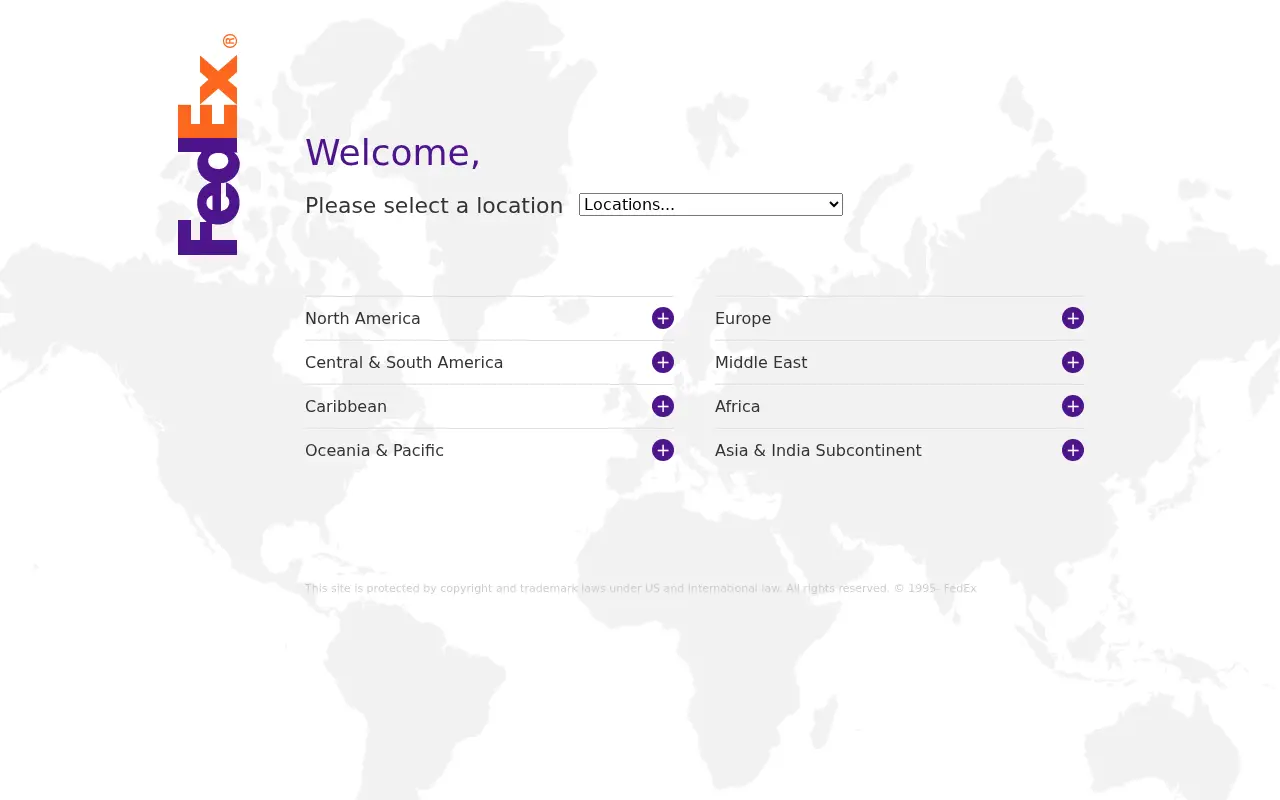This screenshot has width=1280, height=800.
Task: Expand the Caribbean plus icon
Action: coord(663,406)
